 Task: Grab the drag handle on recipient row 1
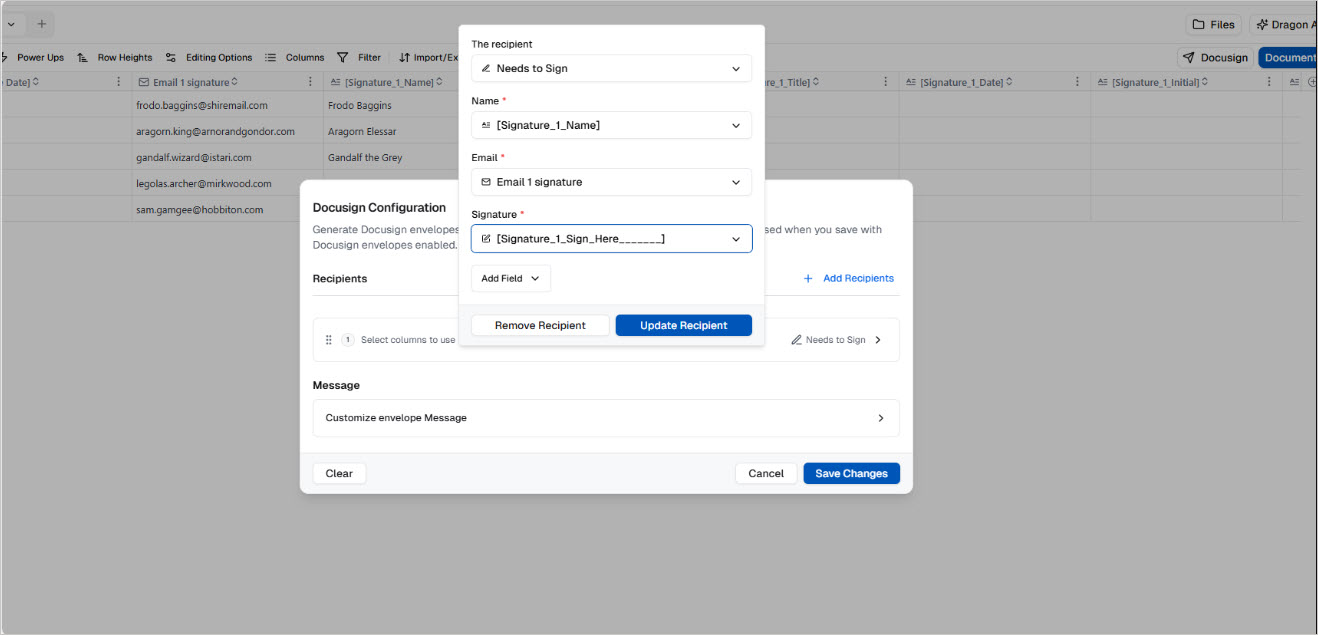328,340
